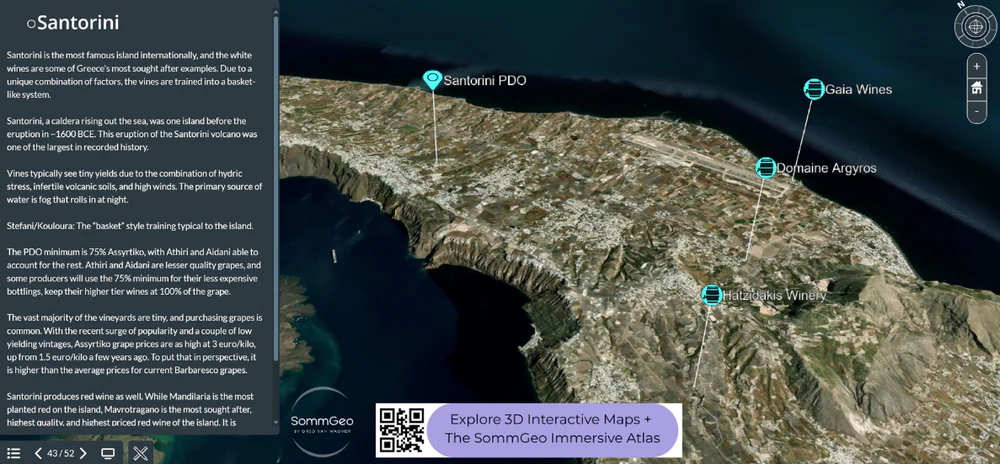Click the 43 / 52 slide counter
Viewport: 1000px width, 464px height.
61,453
